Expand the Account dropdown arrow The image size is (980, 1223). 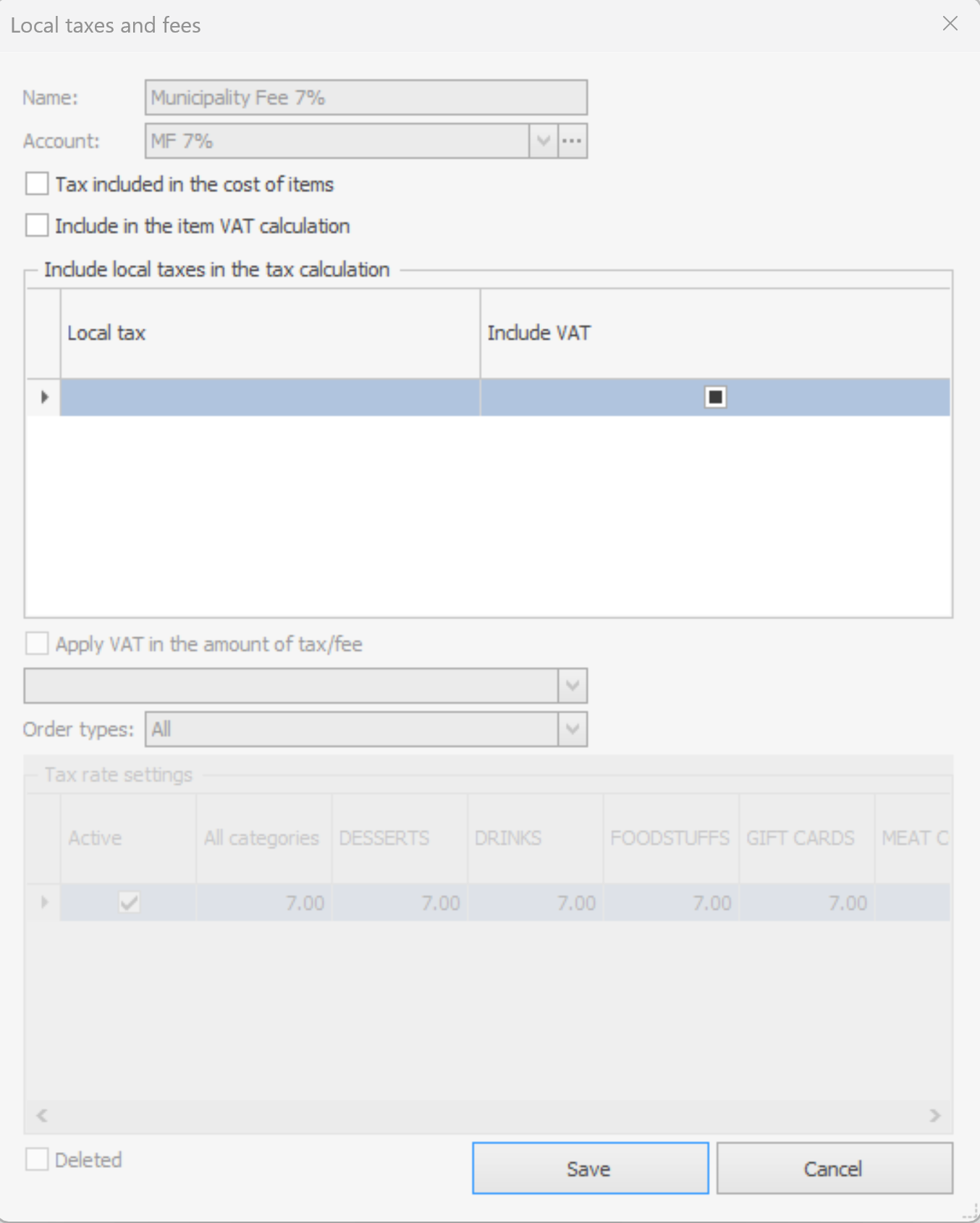point(544,141)
